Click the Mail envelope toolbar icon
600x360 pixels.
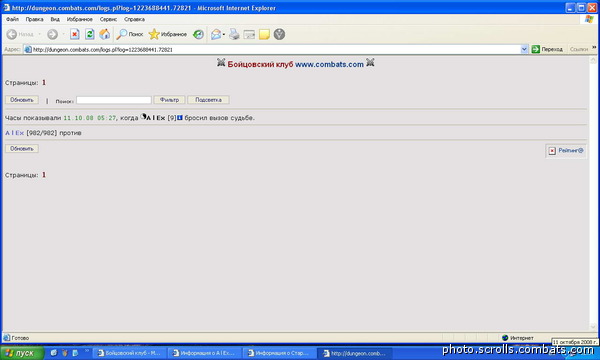click(x=216, y=34)
